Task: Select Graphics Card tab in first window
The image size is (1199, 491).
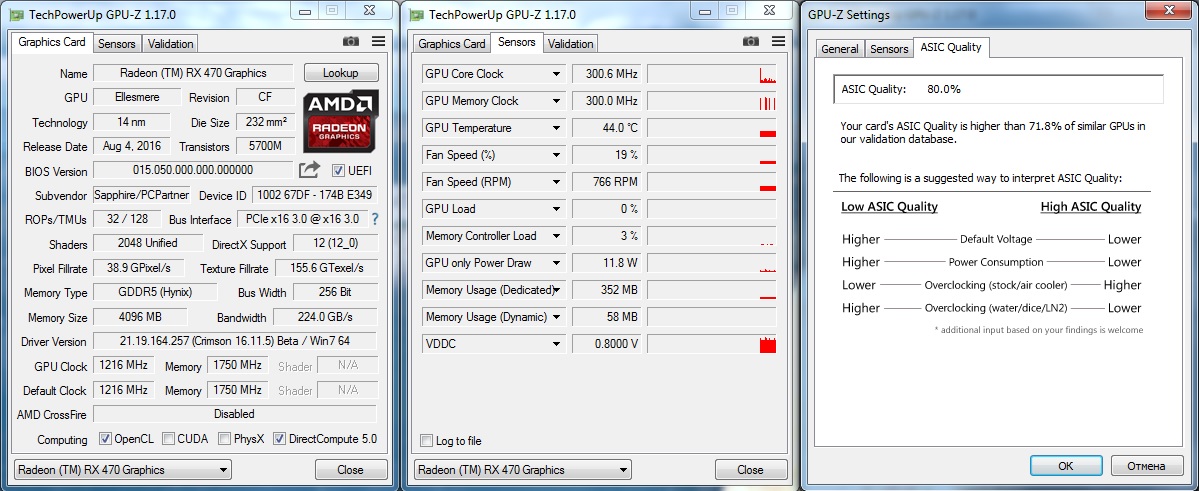Action: tap(52, 43)
